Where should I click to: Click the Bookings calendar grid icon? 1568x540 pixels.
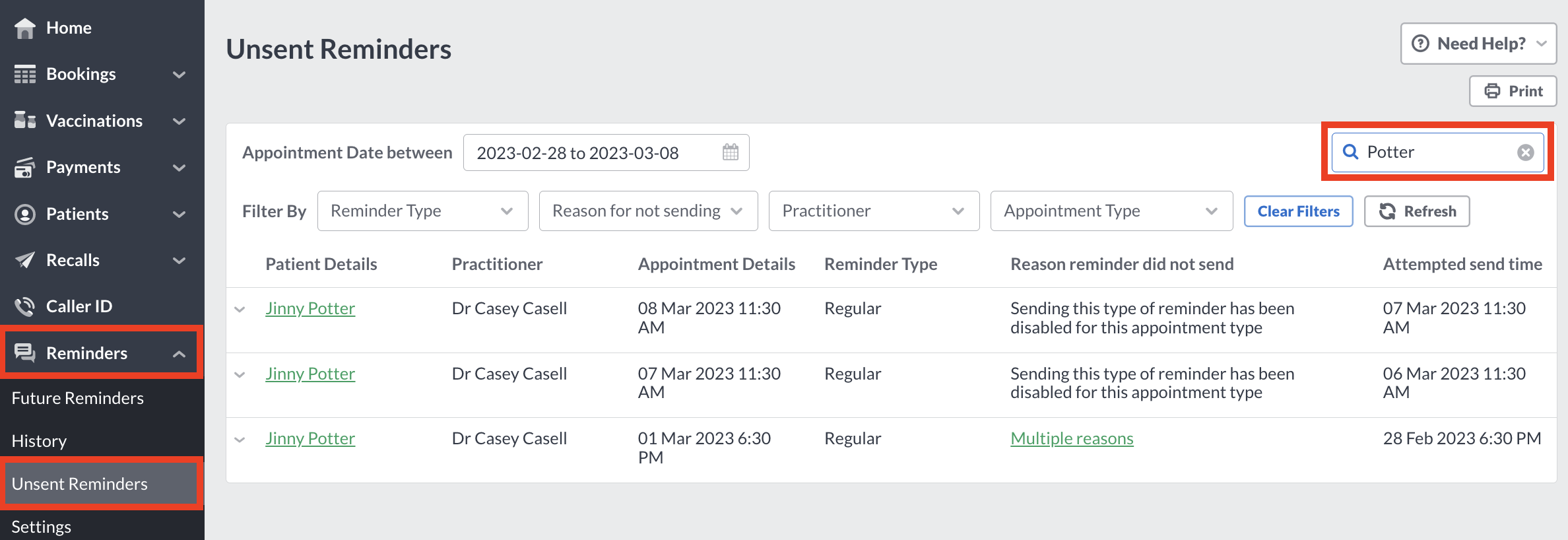(25, 75)
